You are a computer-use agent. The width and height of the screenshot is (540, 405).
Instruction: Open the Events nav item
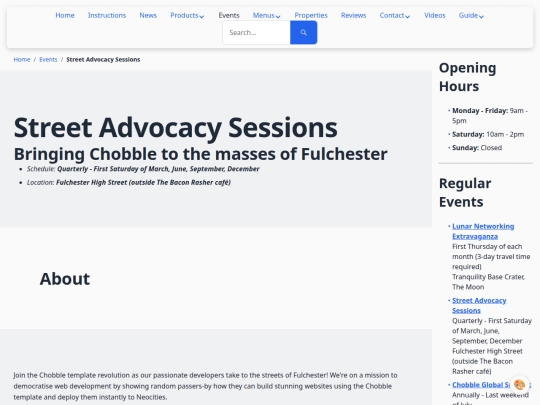[229, 15]
